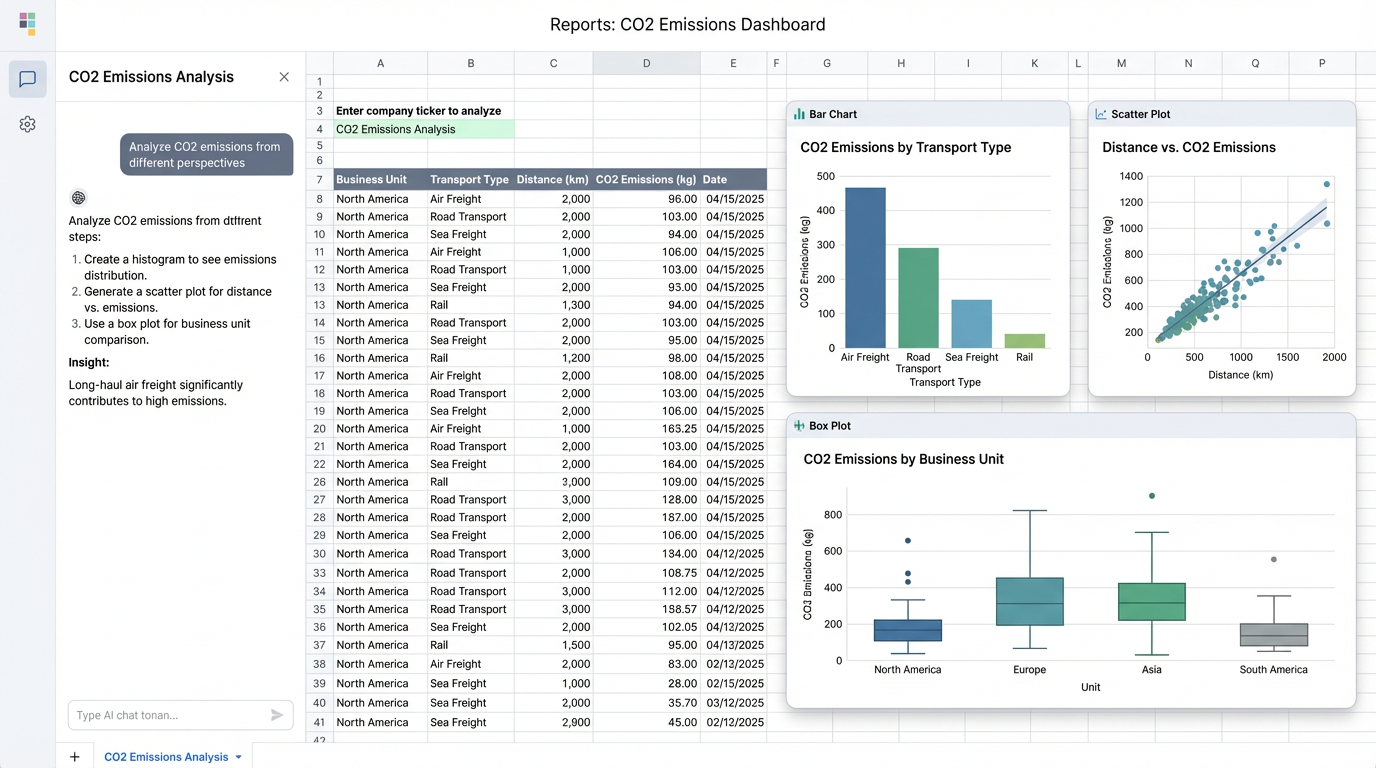The image size is (1376, 768).
Task: Click the Sea Freight bar in chart
Action: click(x=971, y=324)
